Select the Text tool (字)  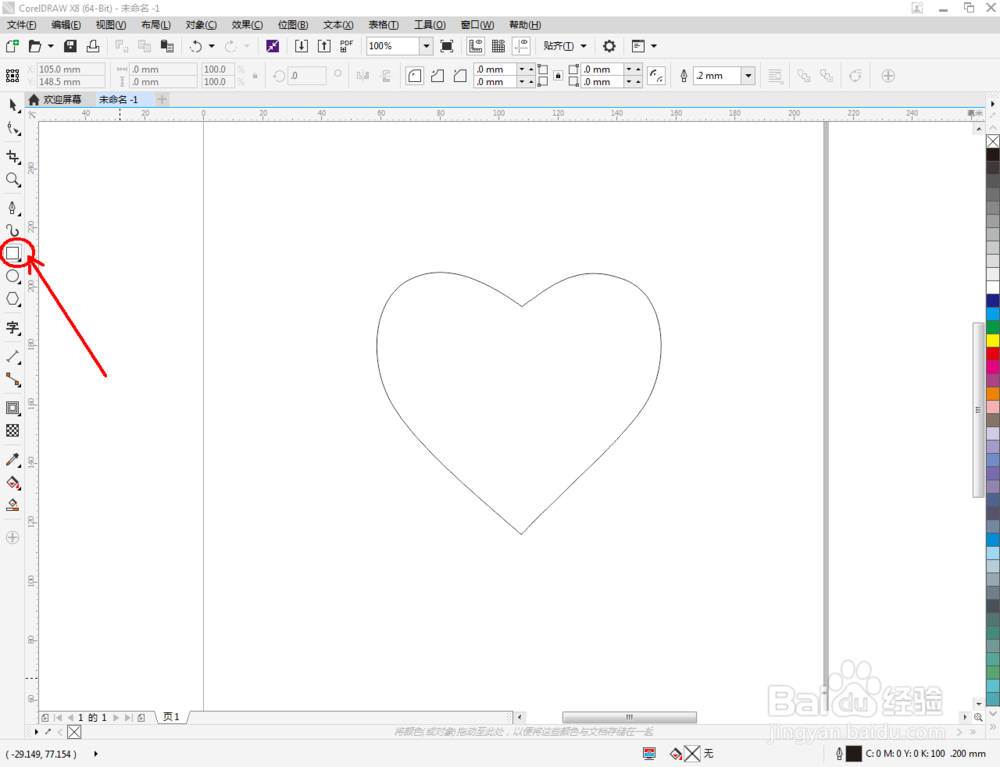click(13, 328)
